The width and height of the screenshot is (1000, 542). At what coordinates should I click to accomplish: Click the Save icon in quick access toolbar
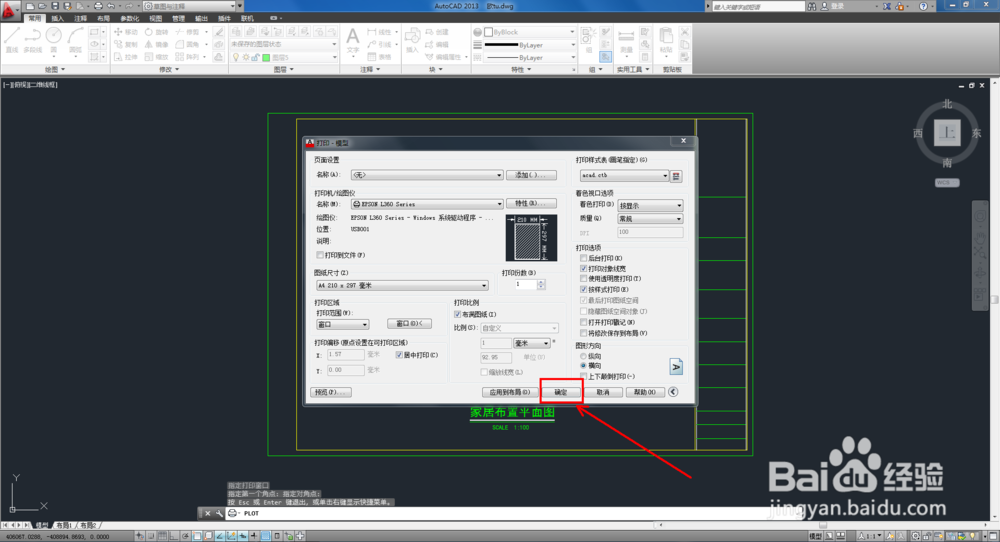coord(55,6)
